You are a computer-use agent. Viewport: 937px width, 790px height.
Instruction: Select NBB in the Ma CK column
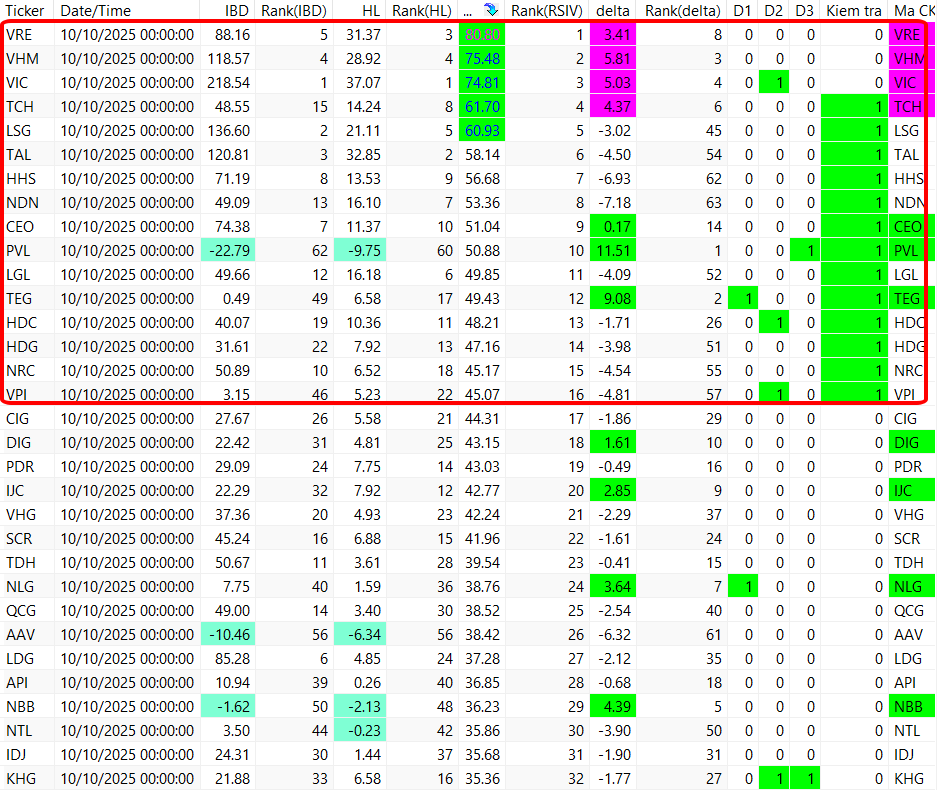coord(912,706)
